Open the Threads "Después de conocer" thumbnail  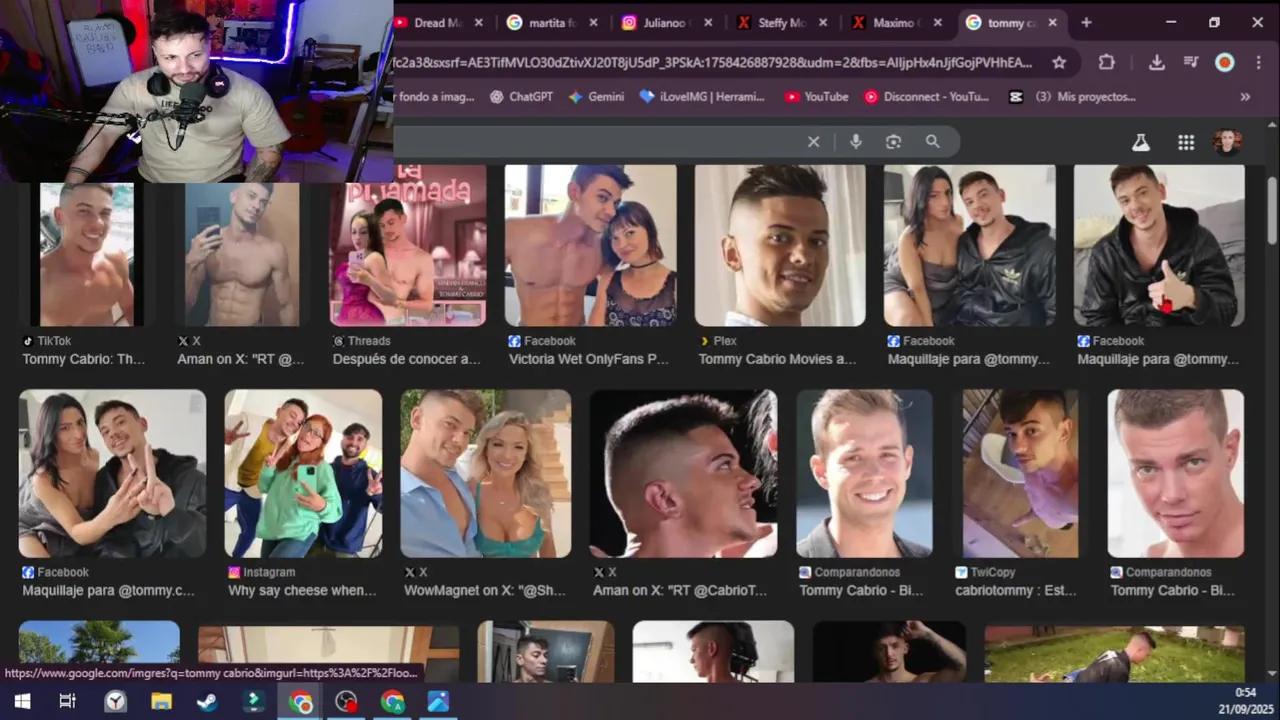click(408, 245)
